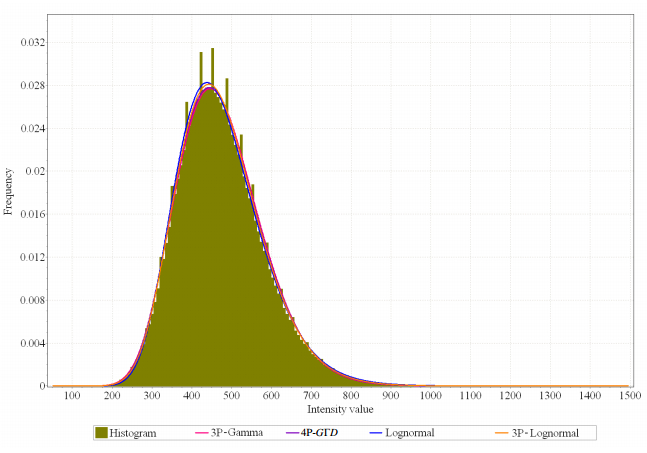Click the 100 x-axis tick label
647x453 pixels.
[71, 397]
